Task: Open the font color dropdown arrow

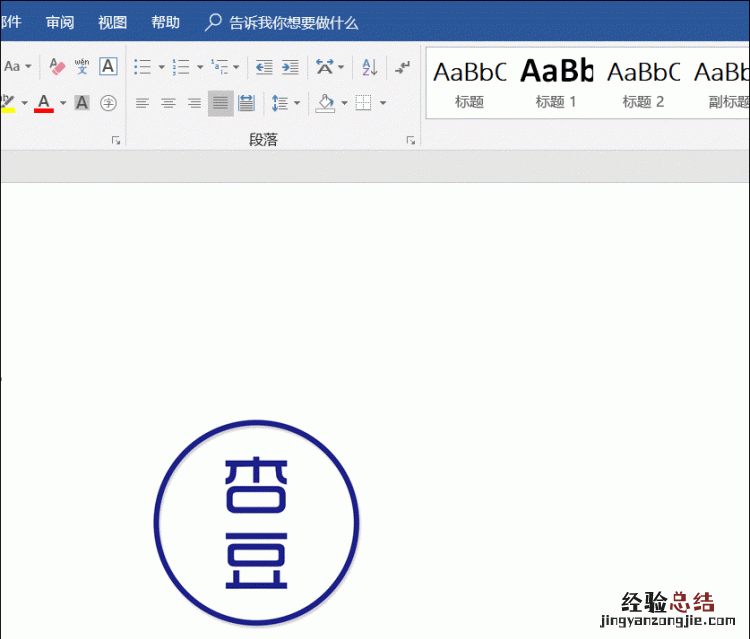Action: click(63, 103)
